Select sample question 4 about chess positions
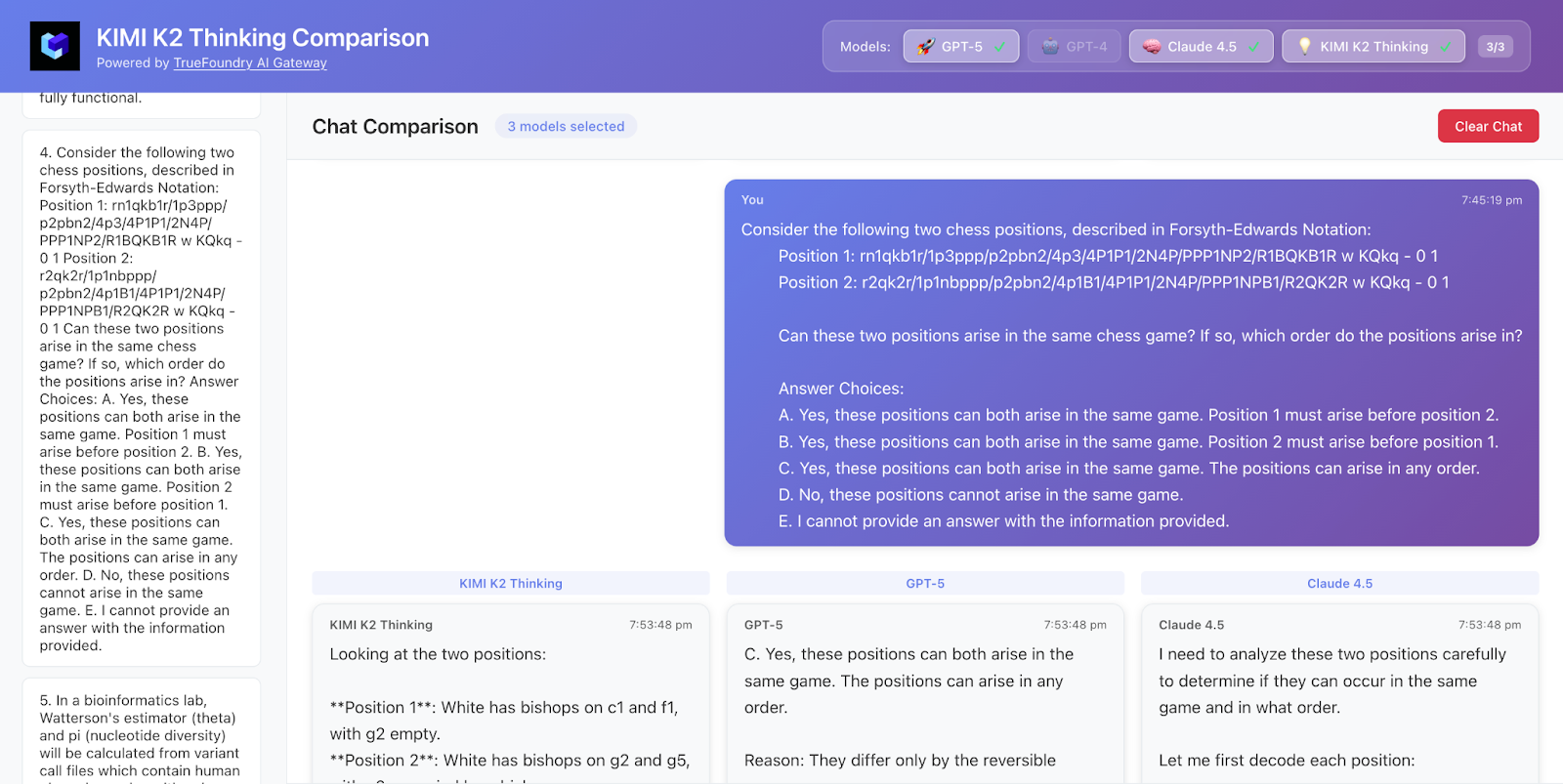Image resolution: width=1563 pixels, height=784 pixels. 142,398
